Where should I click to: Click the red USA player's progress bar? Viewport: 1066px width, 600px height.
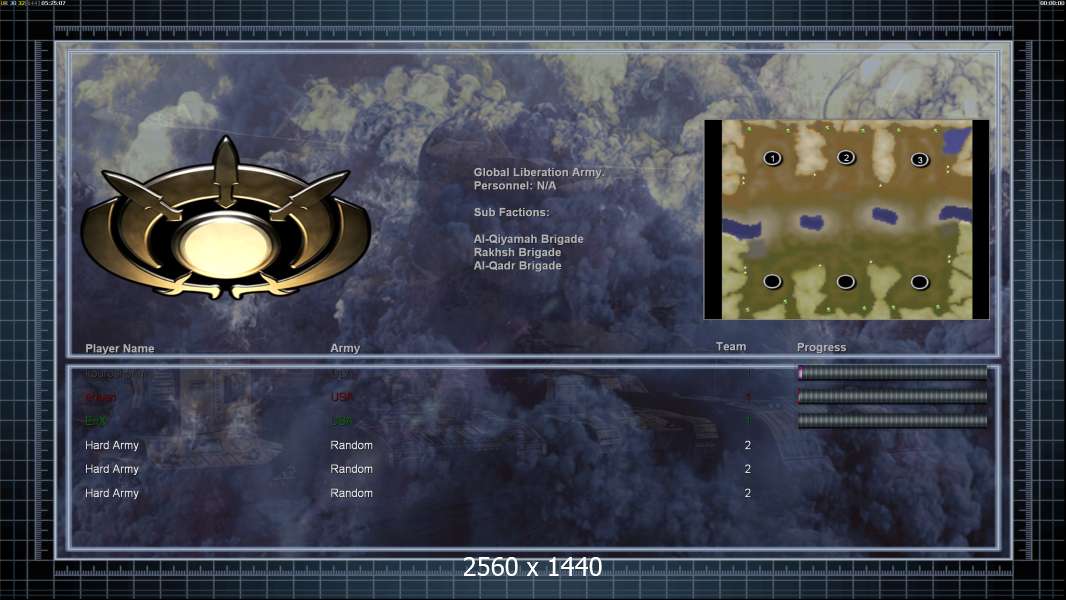pos(893,397)
